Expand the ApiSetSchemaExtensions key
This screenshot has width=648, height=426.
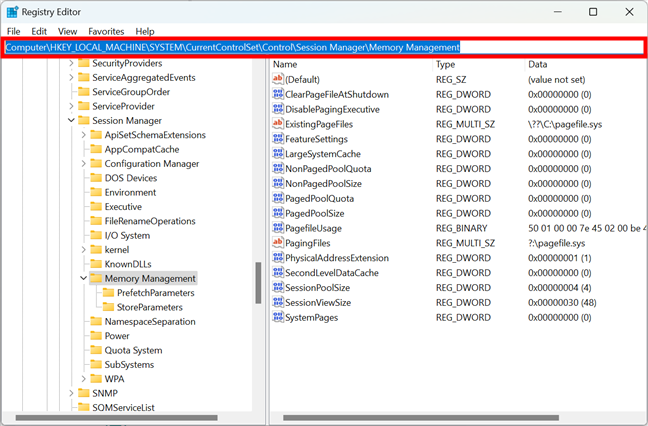pos(83,135)
